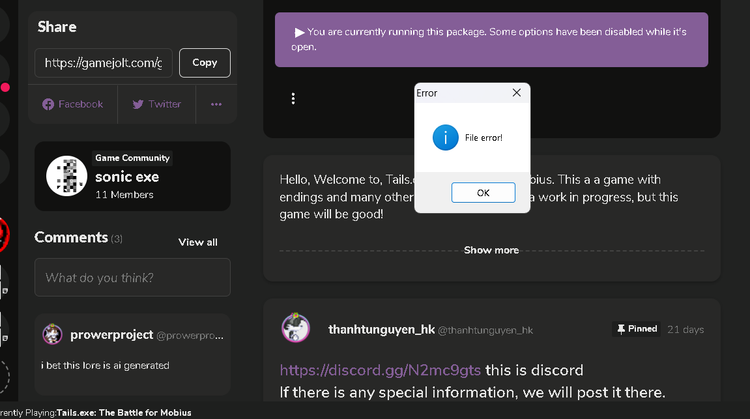The width and height of the screenshot is (750, 419).
Task: Expand description with Show more
Action: tap(491, 250)
